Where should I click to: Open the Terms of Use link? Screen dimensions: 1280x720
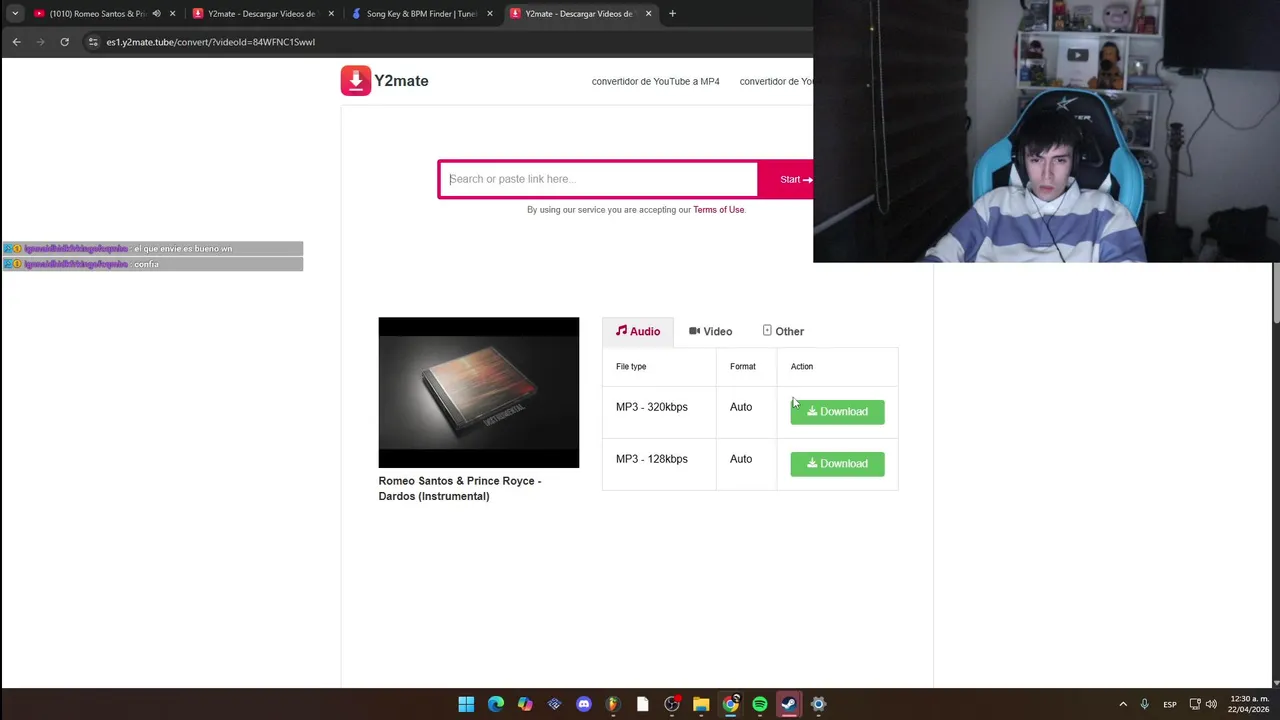pos(719,210)
